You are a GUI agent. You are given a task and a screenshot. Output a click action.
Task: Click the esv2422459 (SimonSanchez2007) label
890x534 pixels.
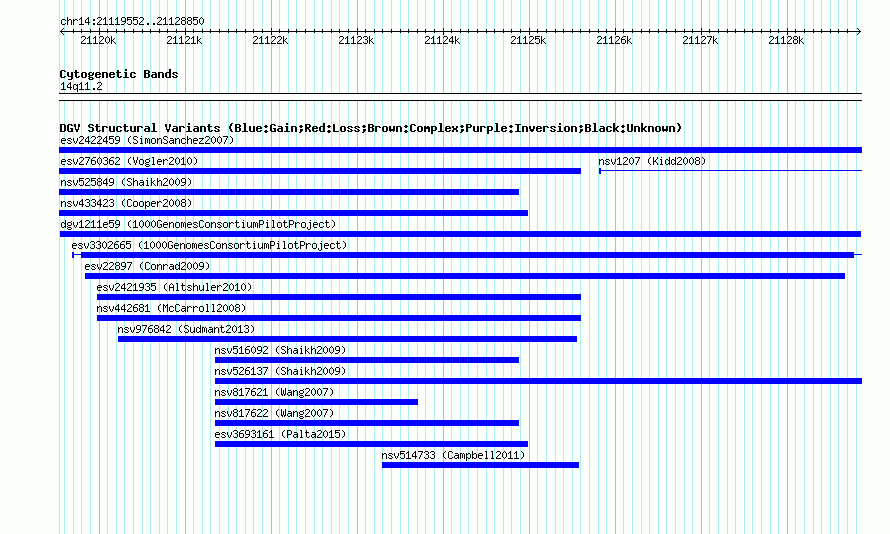(147, 140)
